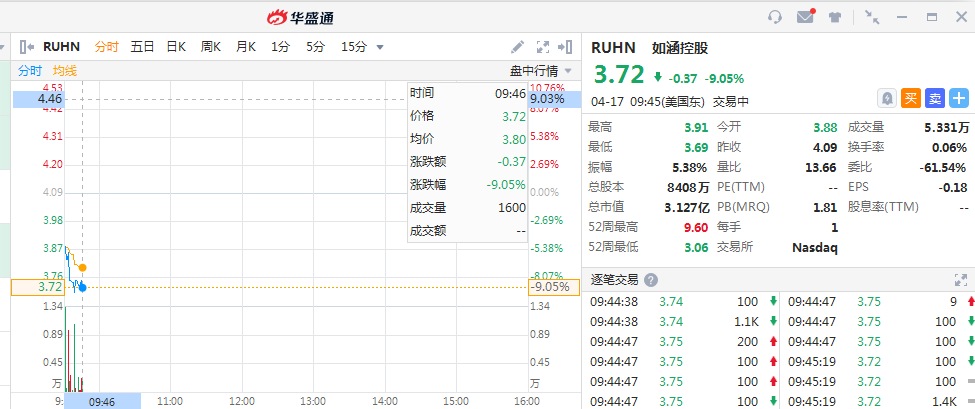Click the large 3.72 current price

(619, 75)
